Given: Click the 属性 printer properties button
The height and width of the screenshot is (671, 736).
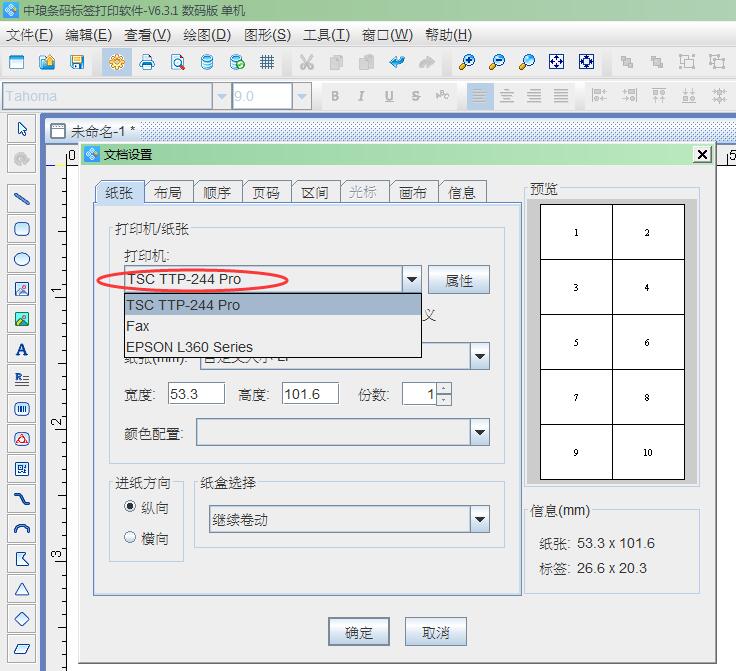Looking at the screenshot, I should click(458, 281).
